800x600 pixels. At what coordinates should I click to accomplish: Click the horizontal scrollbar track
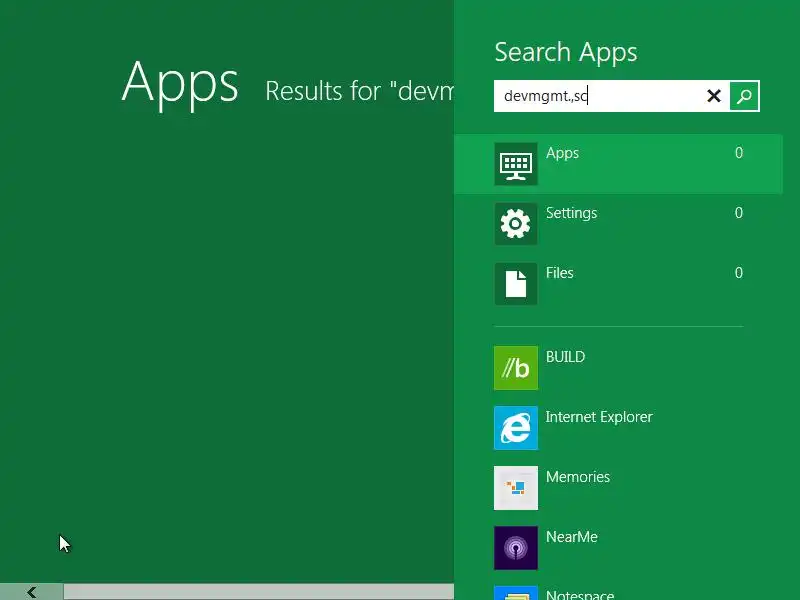[x=259, y=592]
